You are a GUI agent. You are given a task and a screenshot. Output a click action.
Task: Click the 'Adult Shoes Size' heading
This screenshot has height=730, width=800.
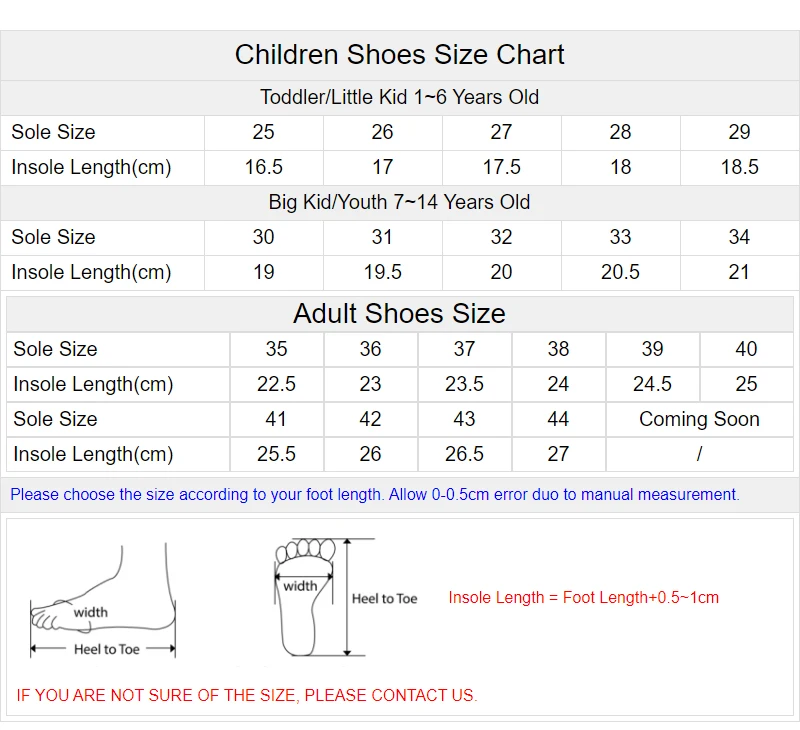[400, 313]
